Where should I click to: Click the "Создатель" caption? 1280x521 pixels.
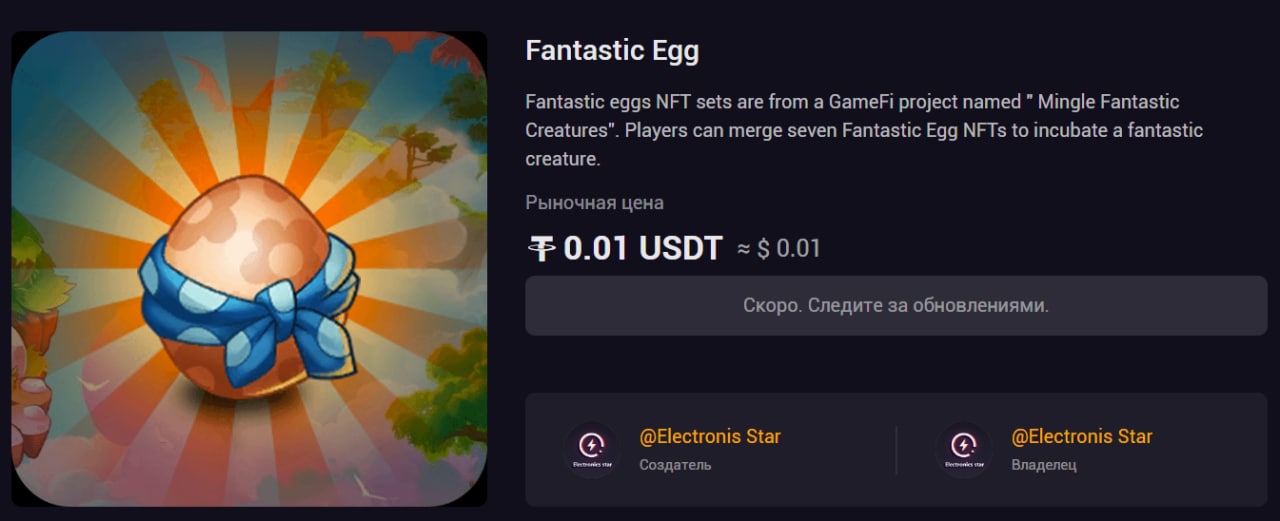tap(675, 465)
